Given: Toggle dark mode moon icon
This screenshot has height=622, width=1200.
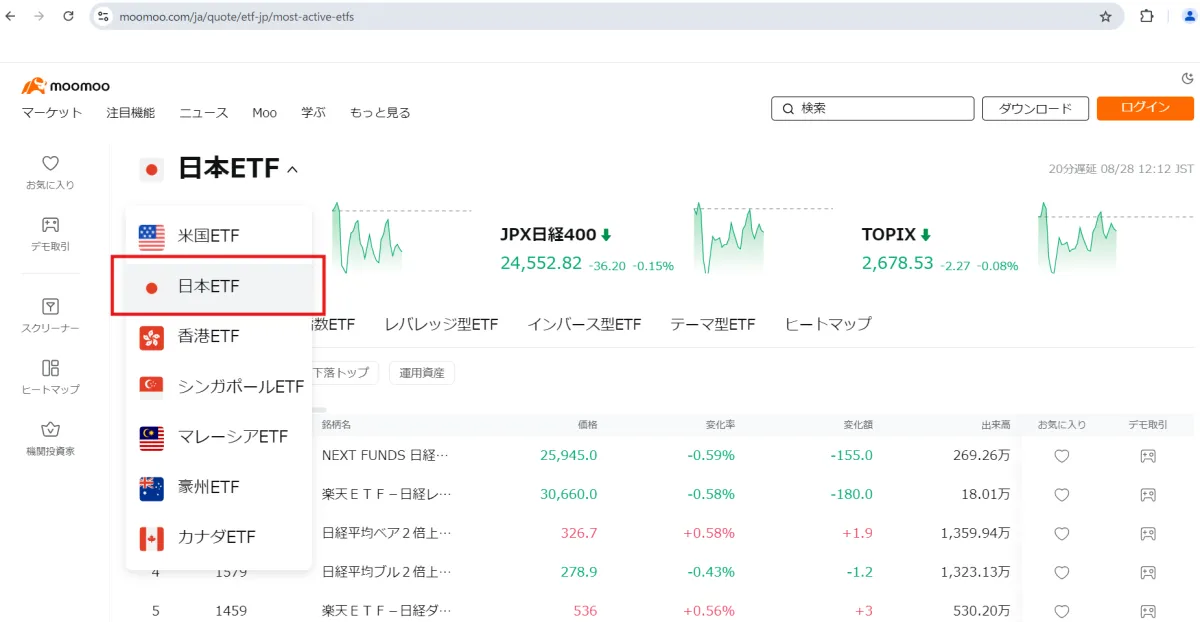Looking at the screenshot, I should click(x=1187, y=79).
